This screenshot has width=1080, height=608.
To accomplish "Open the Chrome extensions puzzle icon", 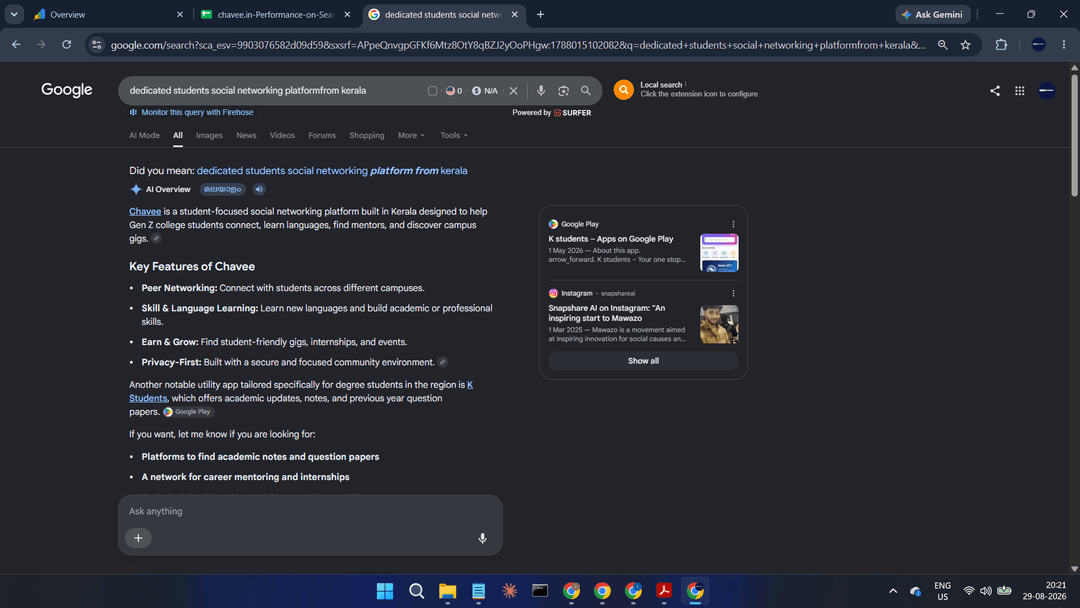I will (x=1001, y=45).
